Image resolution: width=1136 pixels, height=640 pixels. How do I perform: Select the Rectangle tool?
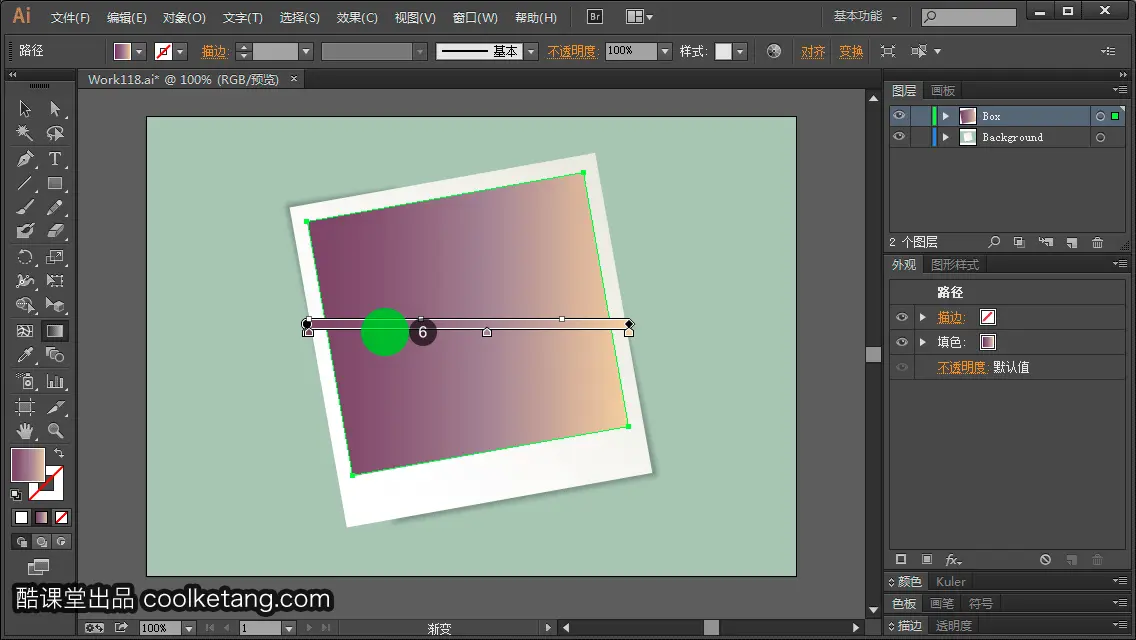pos(55,183)
